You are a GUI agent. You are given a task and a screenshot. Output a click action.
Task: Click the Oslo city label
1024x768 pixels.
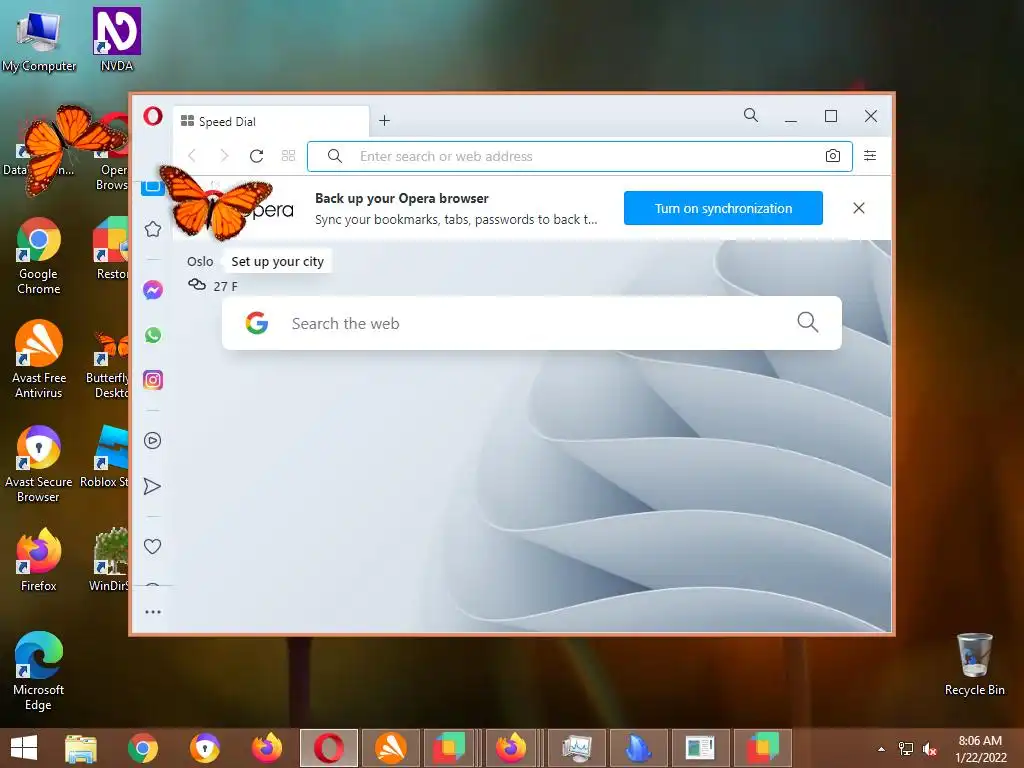point(200,261)
